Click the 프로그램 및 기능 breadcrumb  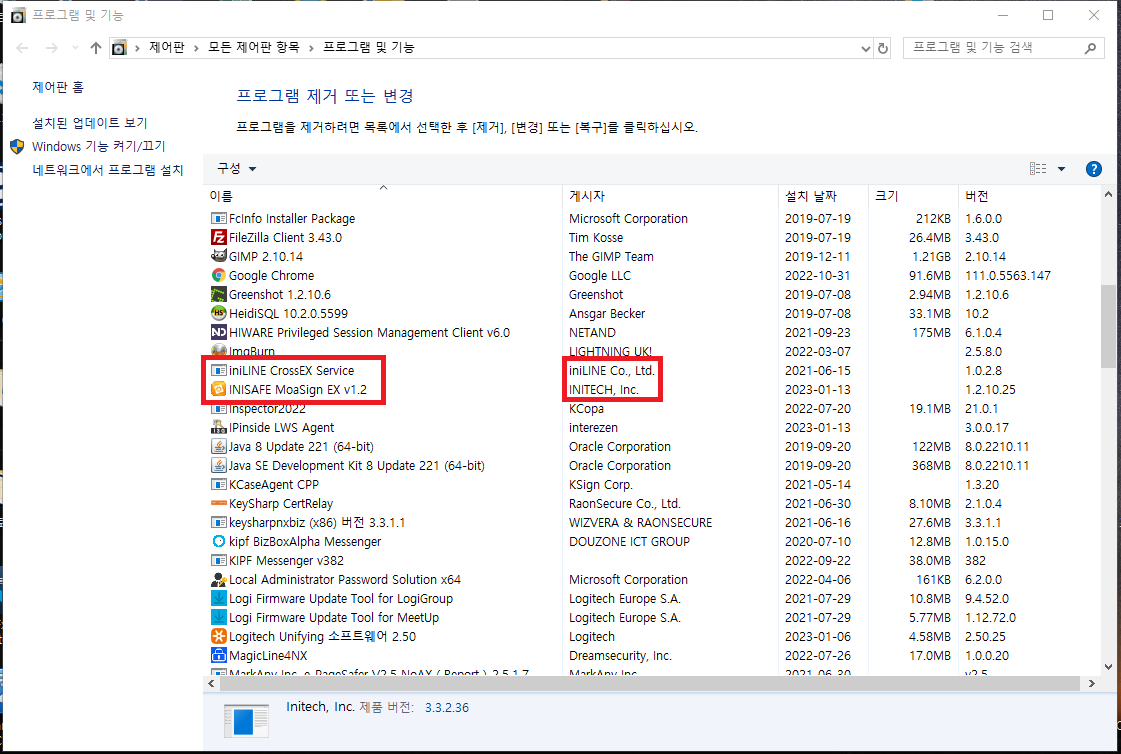click(368, 47)
